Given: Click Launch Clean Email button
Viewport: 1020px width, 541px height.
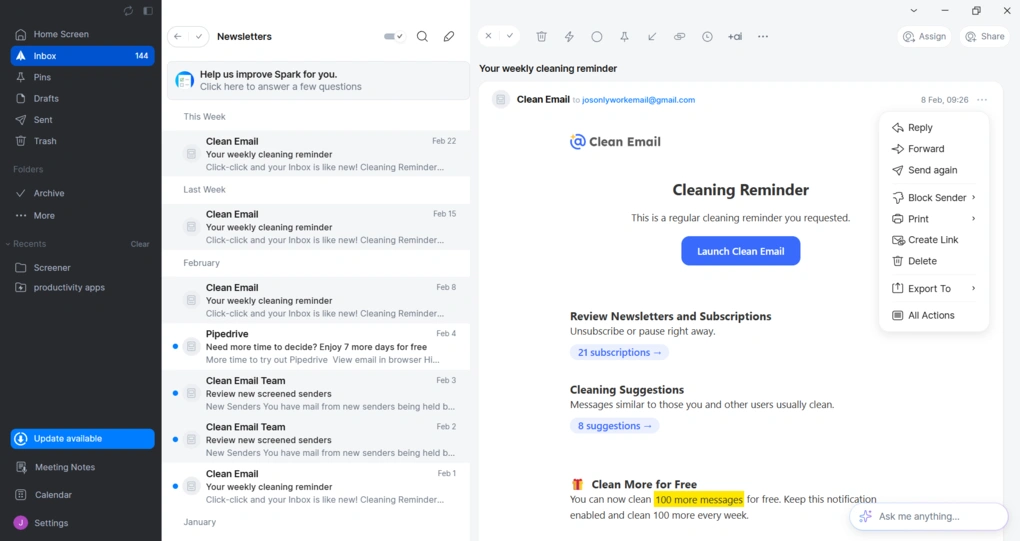Looking at the screenshot, I should tap(740, 251).
